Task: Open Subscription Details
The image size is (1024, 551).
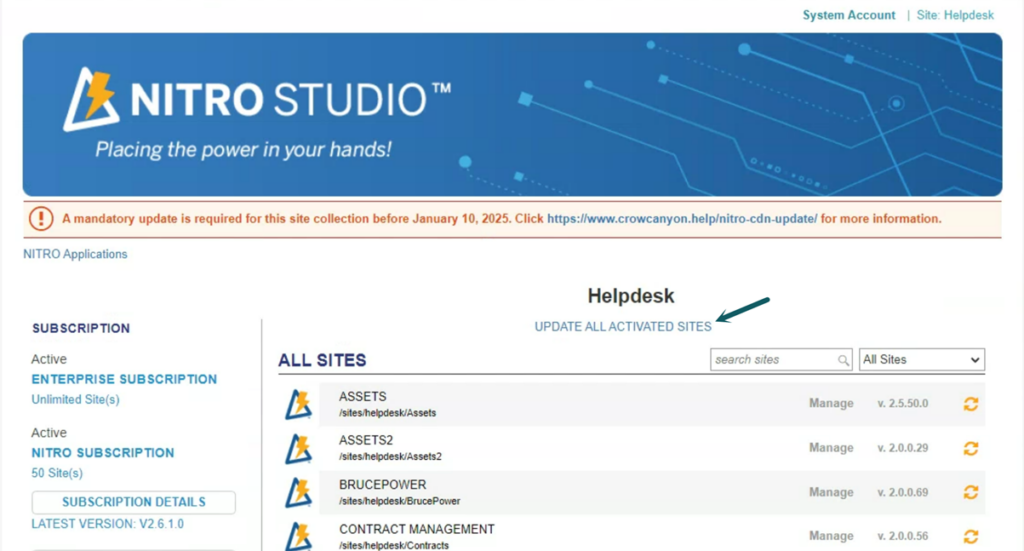Action: click(x=134, y=502)
